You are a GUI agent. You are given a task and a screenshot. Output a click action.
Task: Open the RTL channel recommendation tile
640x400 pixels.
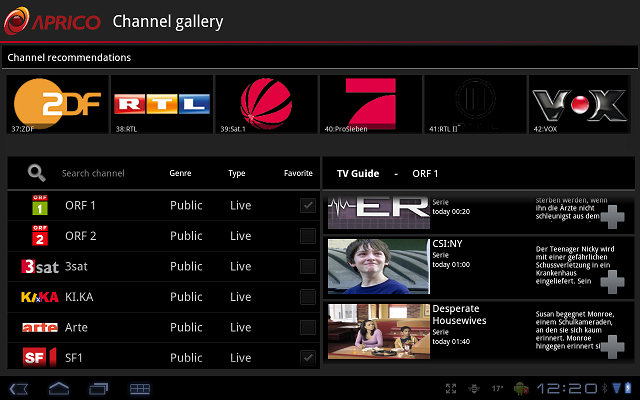click(162, 104)
